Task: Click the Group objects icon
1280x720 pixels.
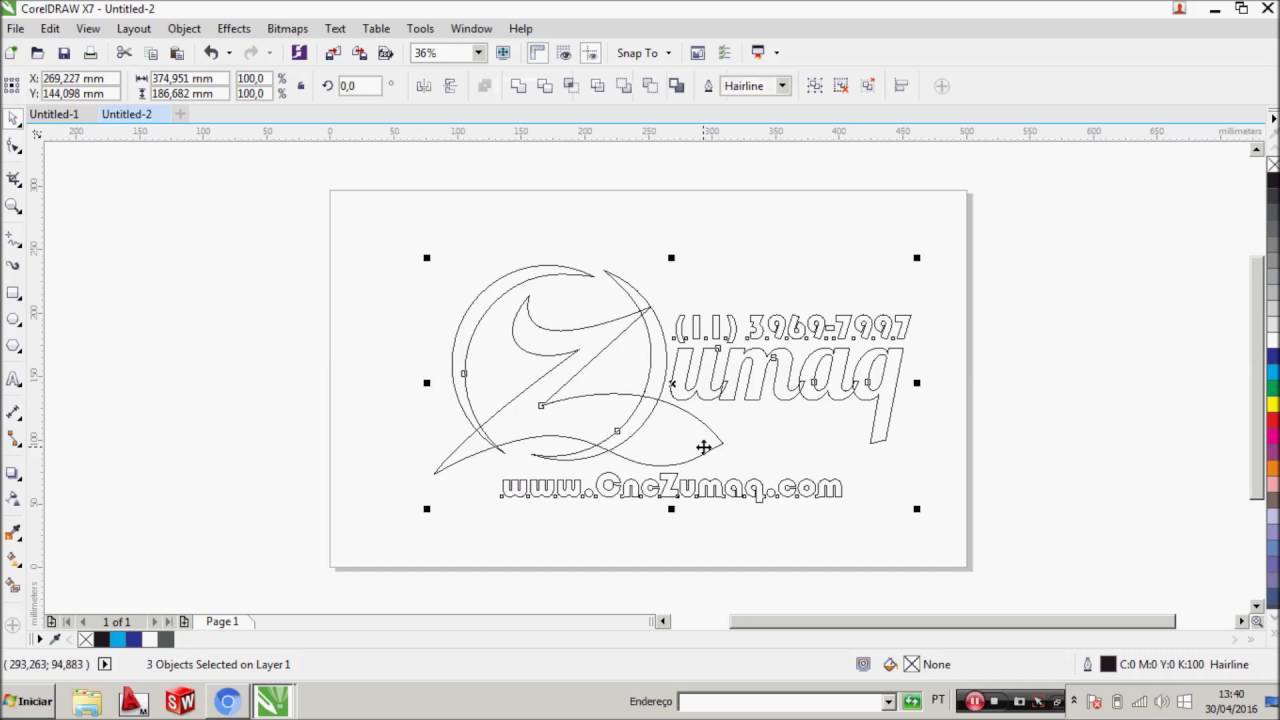Action: point(814,86)
